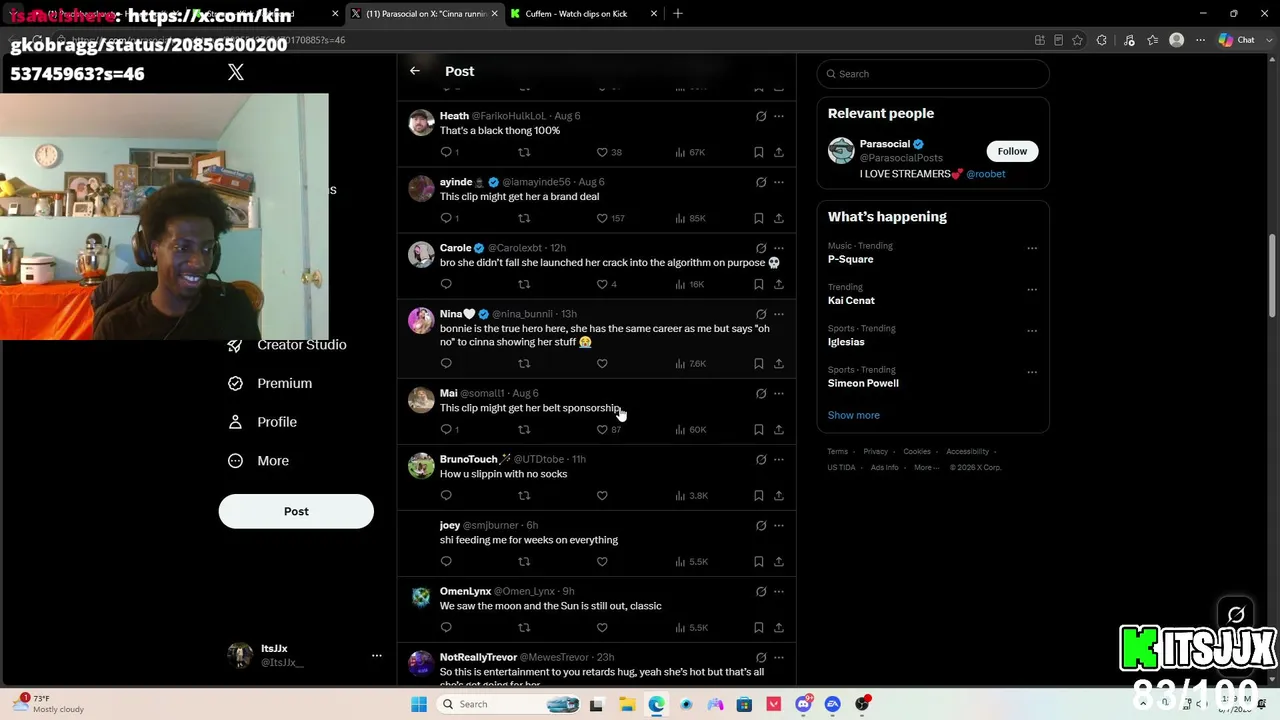
Task: Repost BrunoTouch's no socks reply
Action: point(524,495)
